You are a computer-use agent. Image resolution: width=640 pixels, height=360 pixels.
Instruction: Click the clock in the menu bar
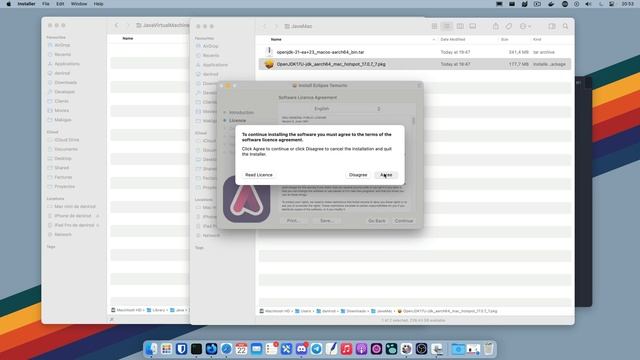[x=627, y=4]
